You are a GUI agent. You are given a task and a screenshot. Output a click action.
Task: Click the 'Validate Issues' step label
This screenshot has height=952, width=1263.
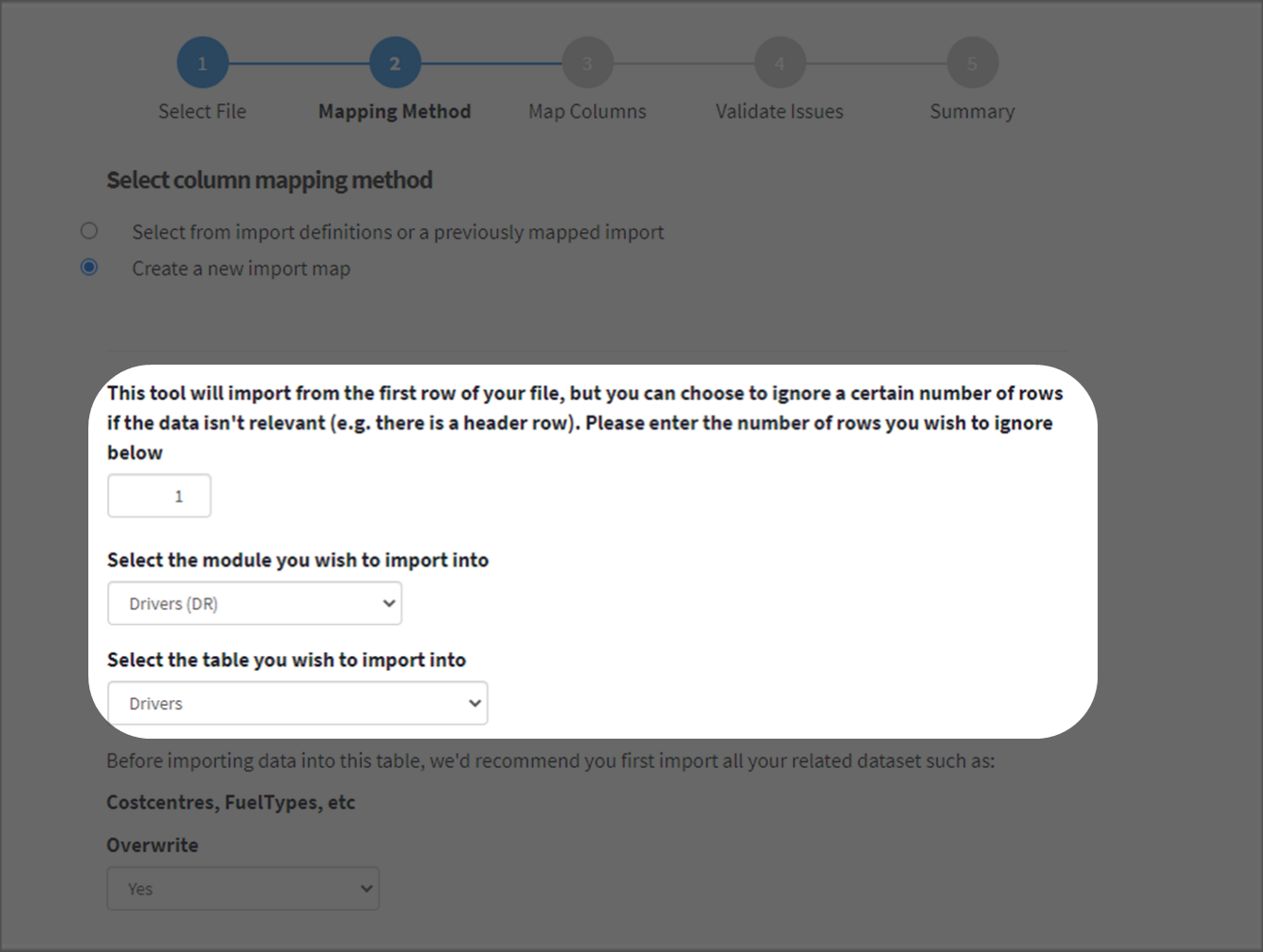pos(780,111)
